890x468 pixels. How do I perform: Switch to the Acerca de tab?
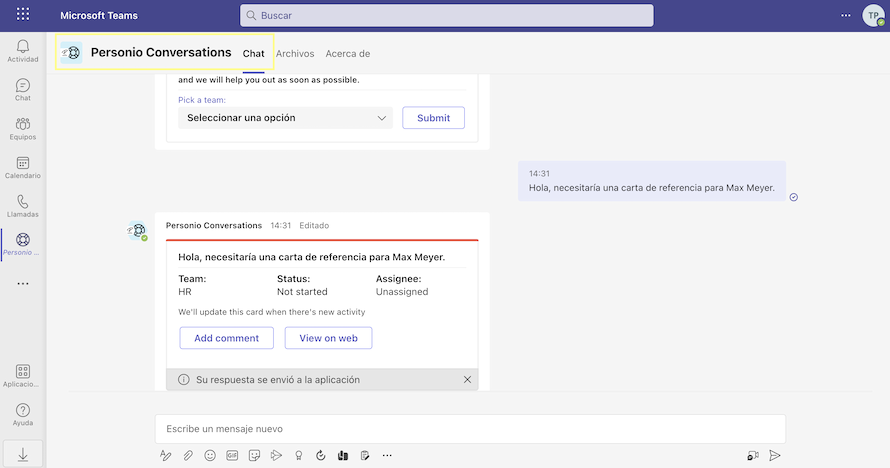click(x=348, y=53)
